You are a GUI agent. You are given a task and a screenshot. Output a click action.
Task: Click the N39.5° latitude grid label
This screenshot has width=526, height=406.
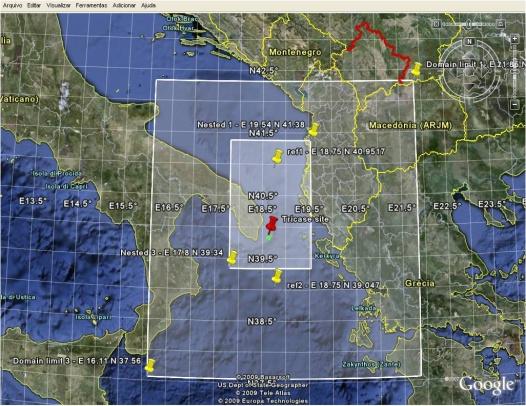263,259
